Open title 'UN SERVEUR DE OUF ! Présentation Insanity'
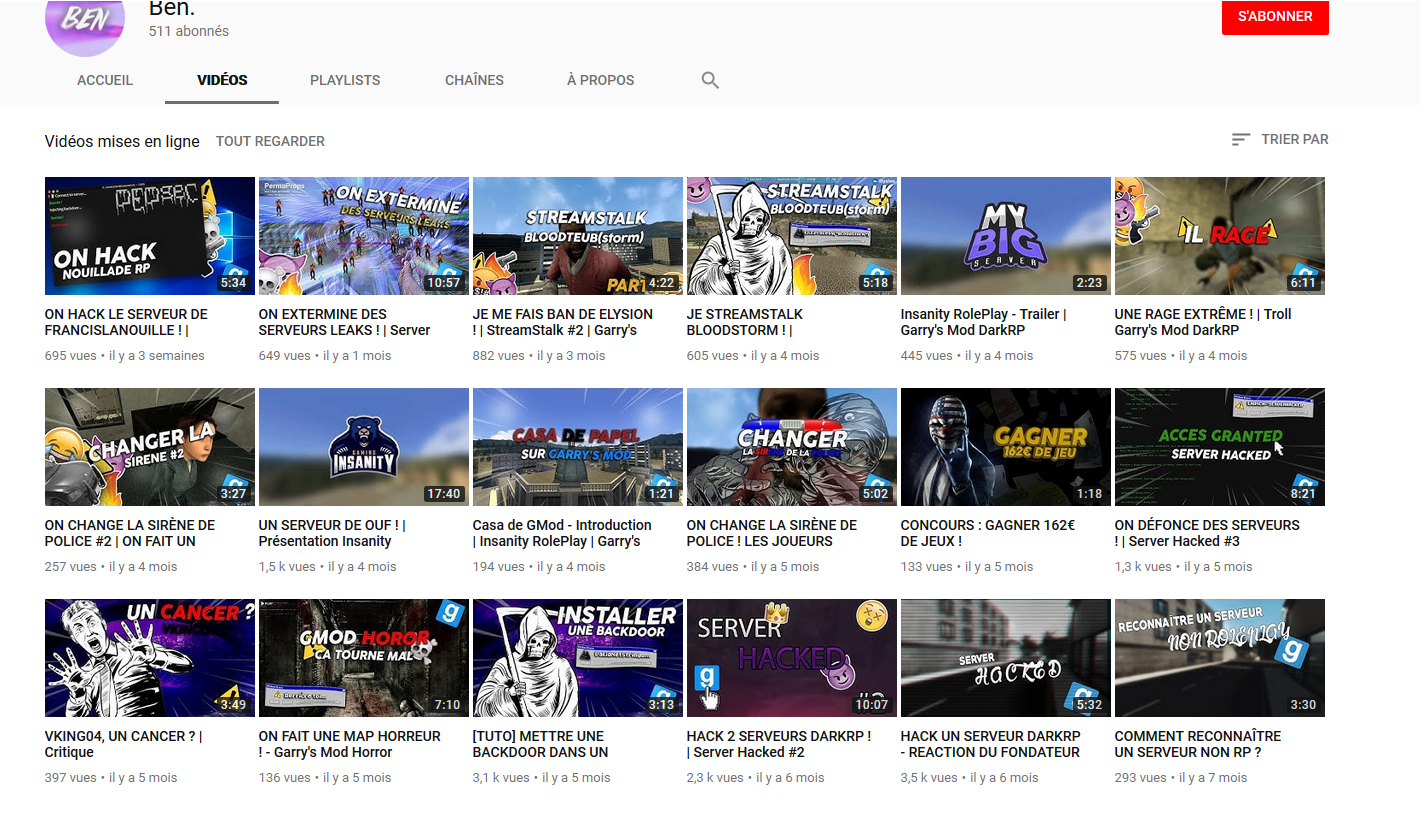 point(332,533)
